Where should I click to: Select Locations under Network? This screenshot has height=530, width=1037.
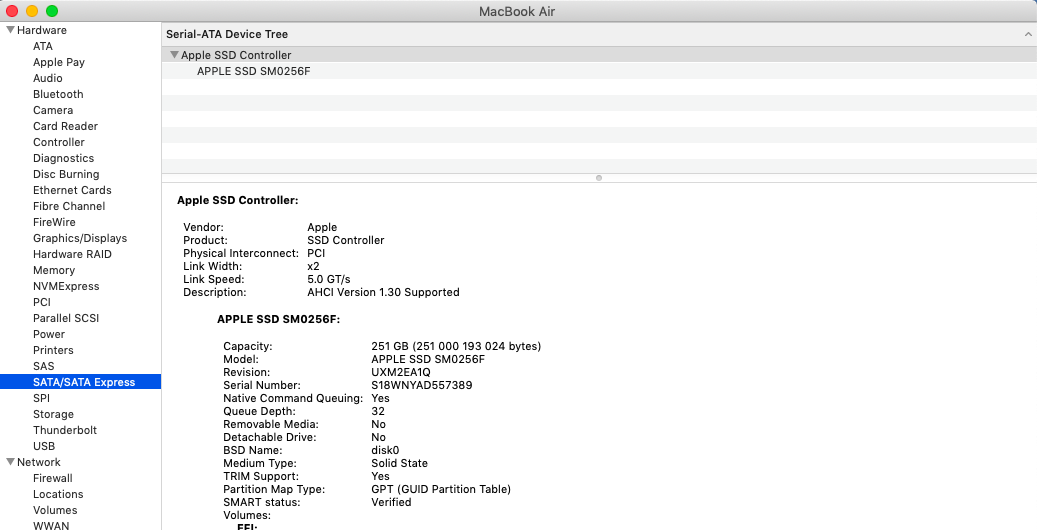(58, 494)
